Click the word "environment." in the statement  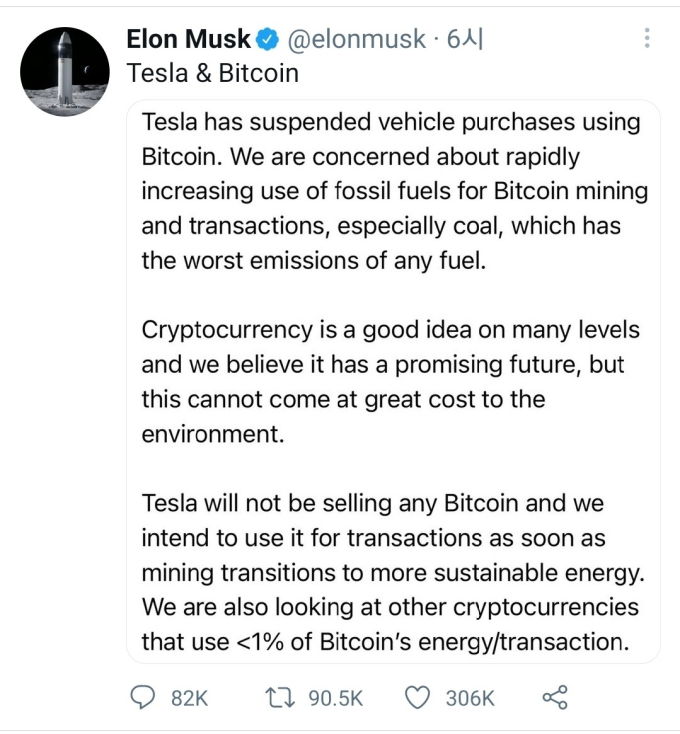click(213, 434)
